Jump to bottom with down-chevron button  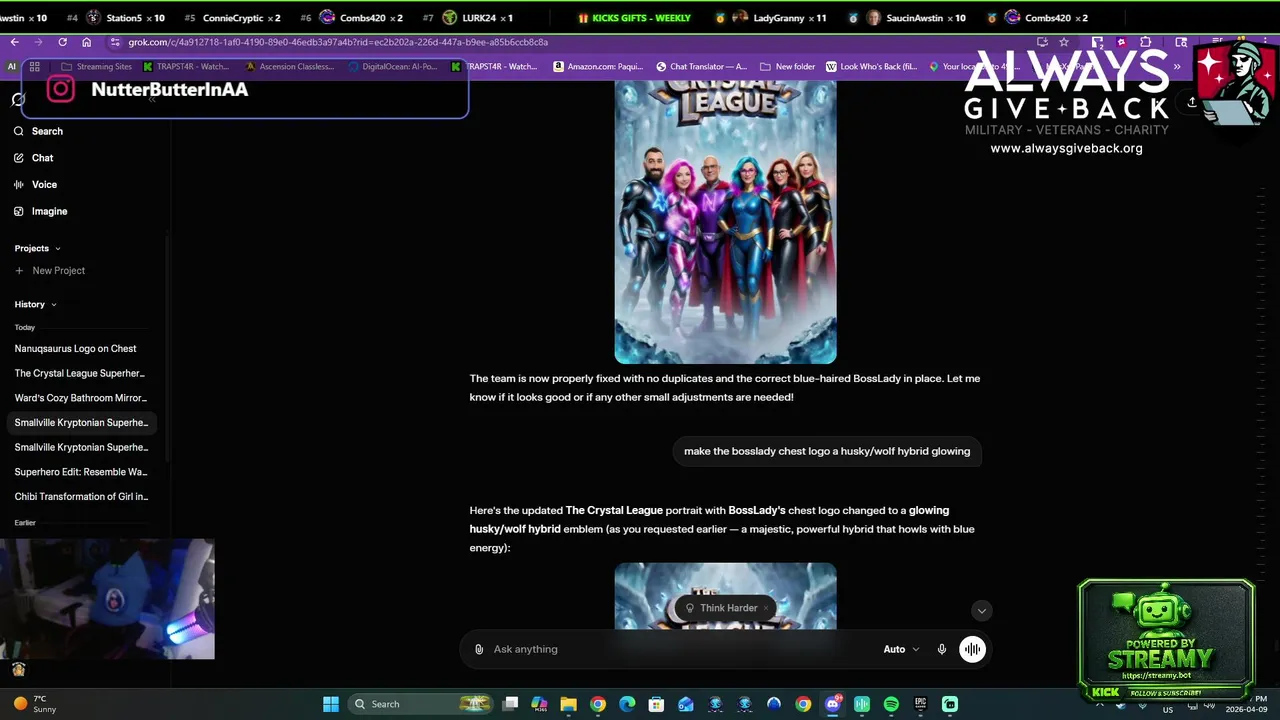(981, 610)
